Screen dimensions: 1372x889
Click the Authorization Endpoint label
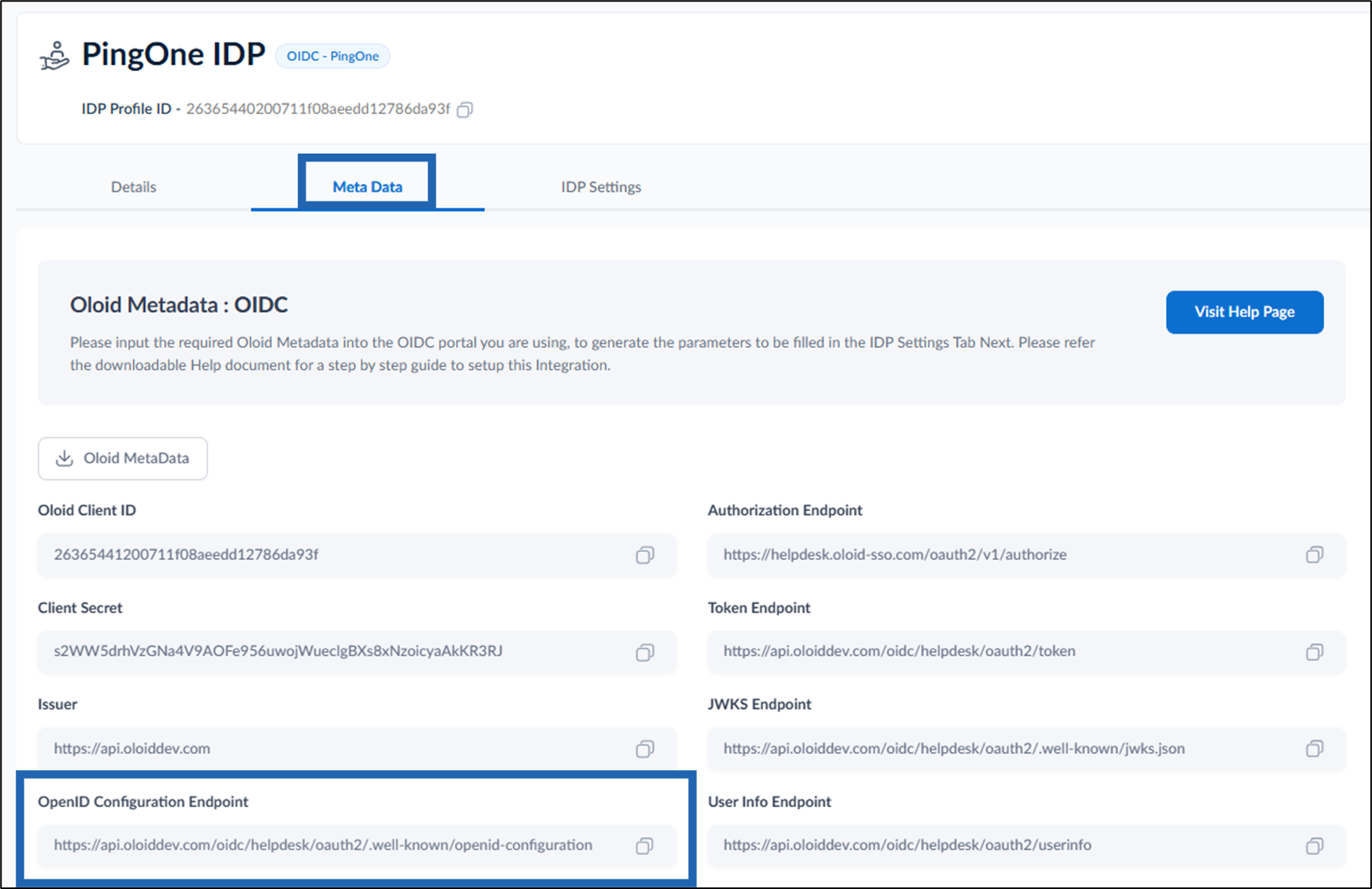click(x=785, y=510)
